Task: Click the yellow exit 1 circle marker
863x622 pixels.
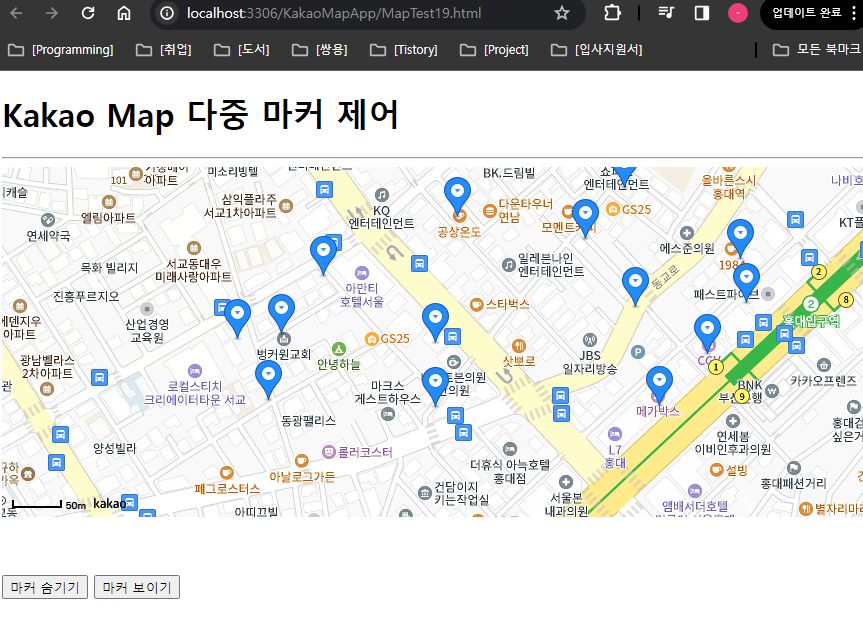Action: pos(715,367)
